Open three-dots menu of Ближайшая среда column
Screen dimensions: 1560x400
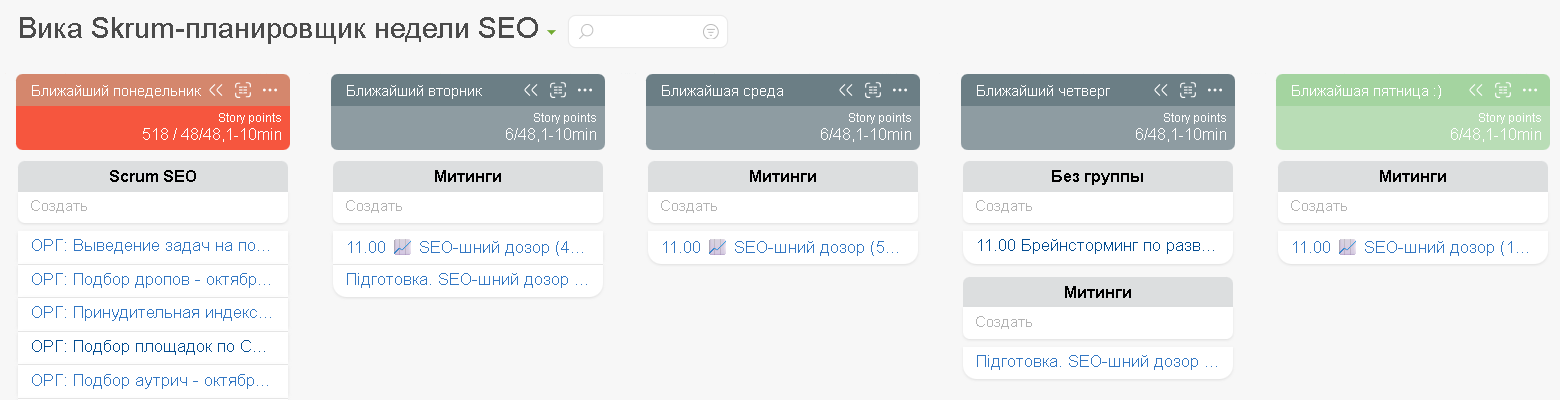900,90
